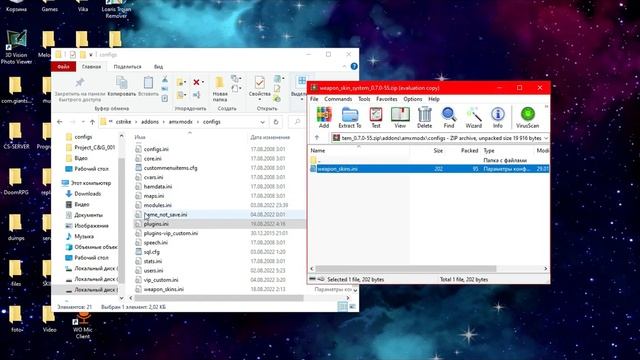Open Этот компьютер in navigation pane
This screenshot has width=640, height=360.
tap(91, 183)
